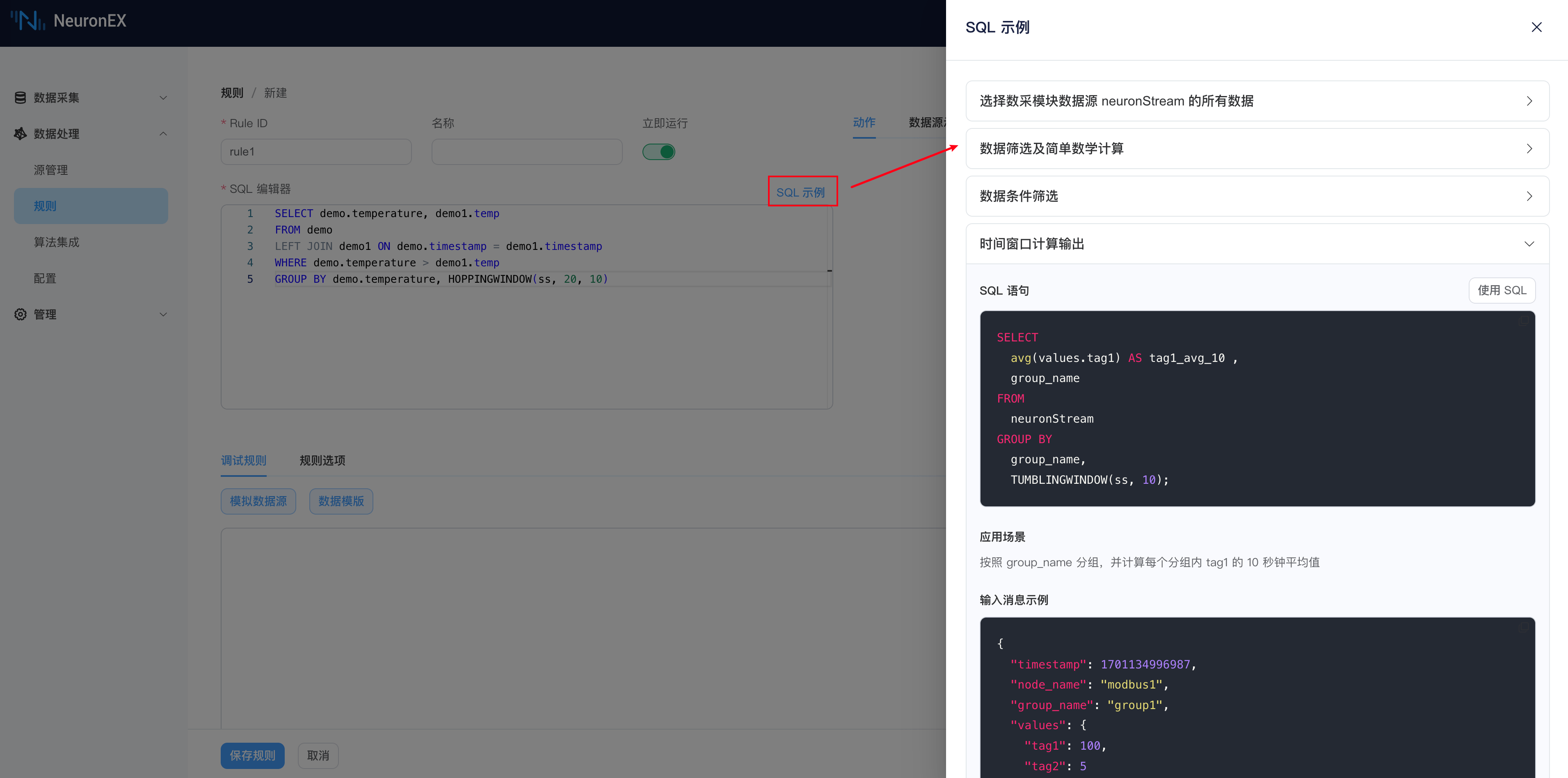Select 源管理 in the sidebar
The image size is (1568, 778).
click(x=51, y=170)
